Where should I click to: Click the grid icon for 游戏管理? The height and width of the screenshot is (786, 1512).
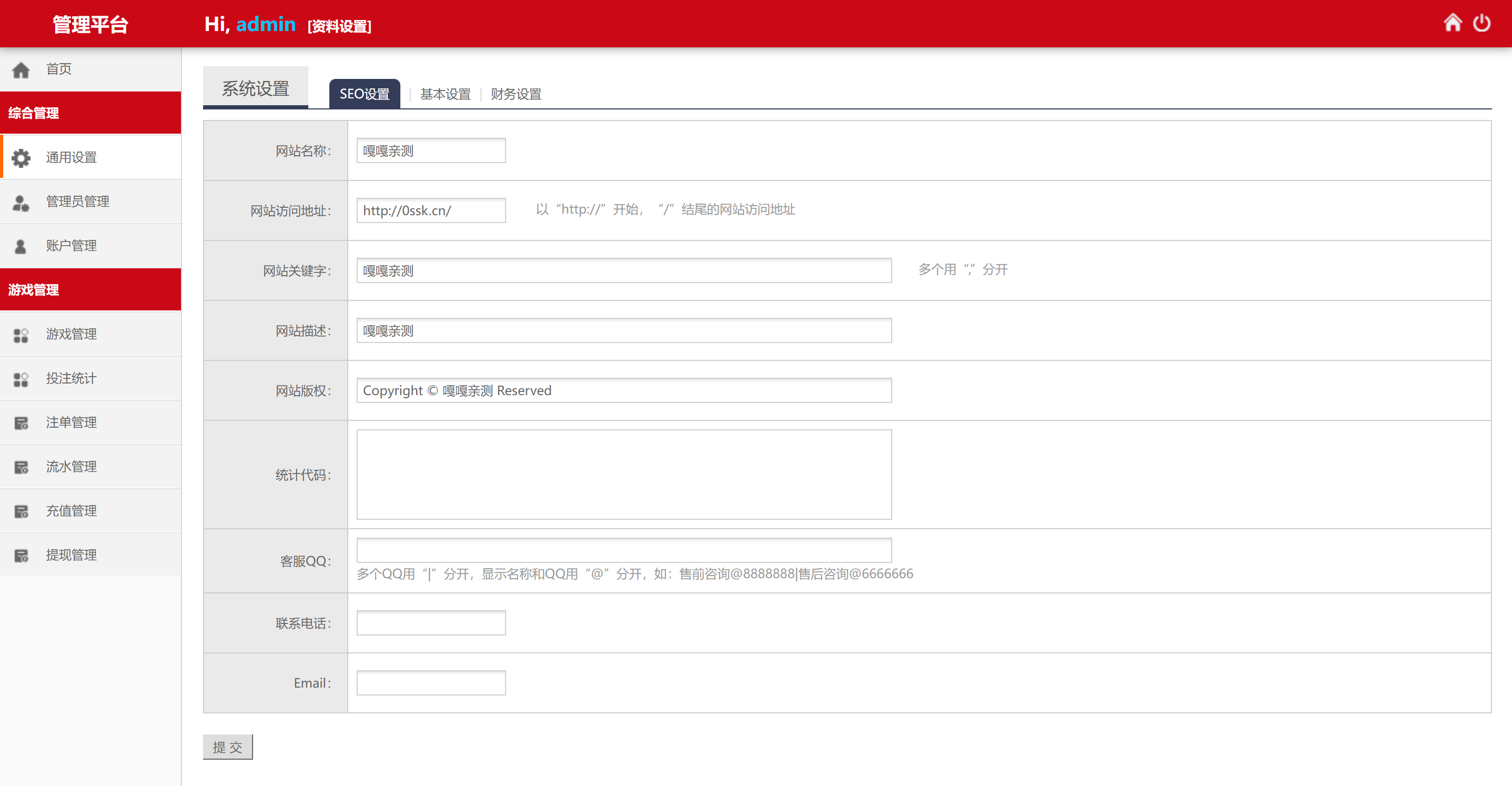pyautogui.click(x=21, y=335)
